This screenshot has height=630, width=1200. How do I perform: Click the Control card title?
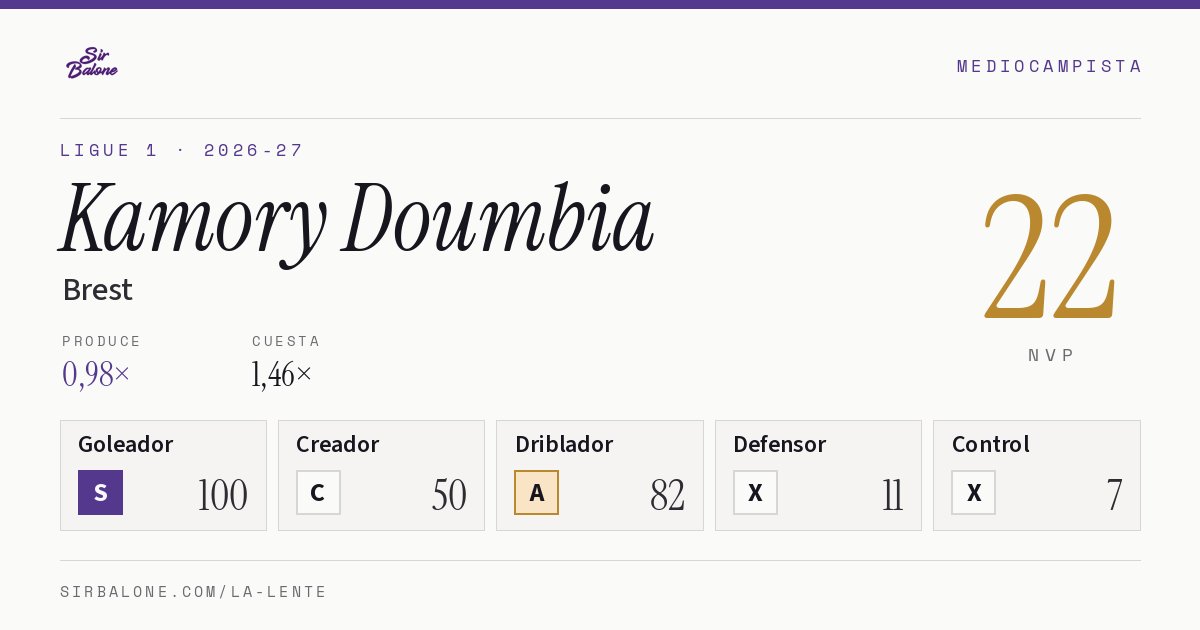click(x=991, y=444)
